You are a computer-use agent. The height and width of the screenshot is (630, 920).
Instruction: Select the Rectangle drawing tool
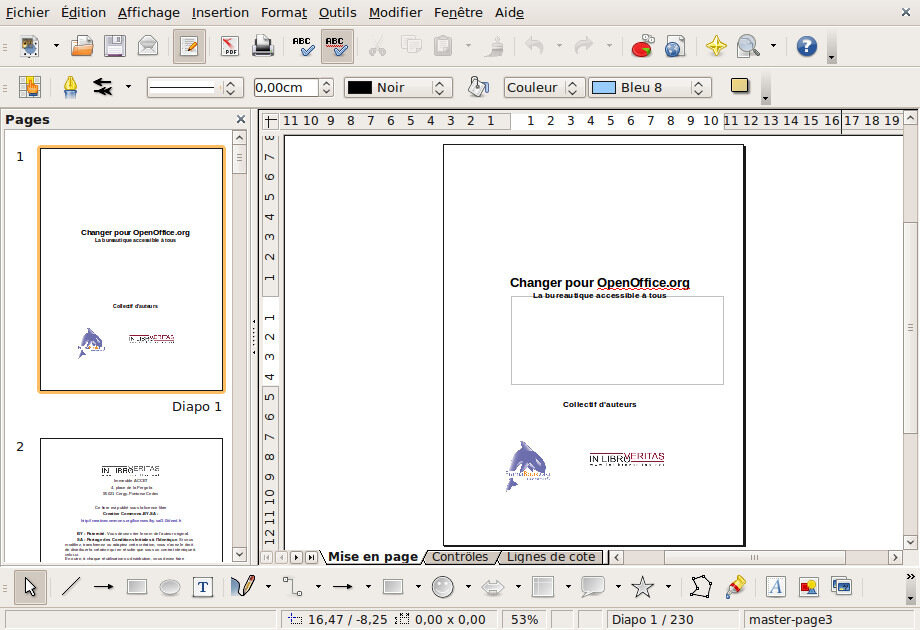137,587
